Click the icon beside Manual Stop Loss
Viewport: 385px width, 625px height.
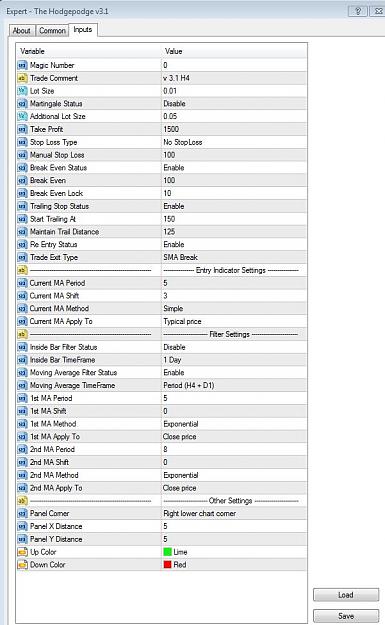click(x=22, y=155)
